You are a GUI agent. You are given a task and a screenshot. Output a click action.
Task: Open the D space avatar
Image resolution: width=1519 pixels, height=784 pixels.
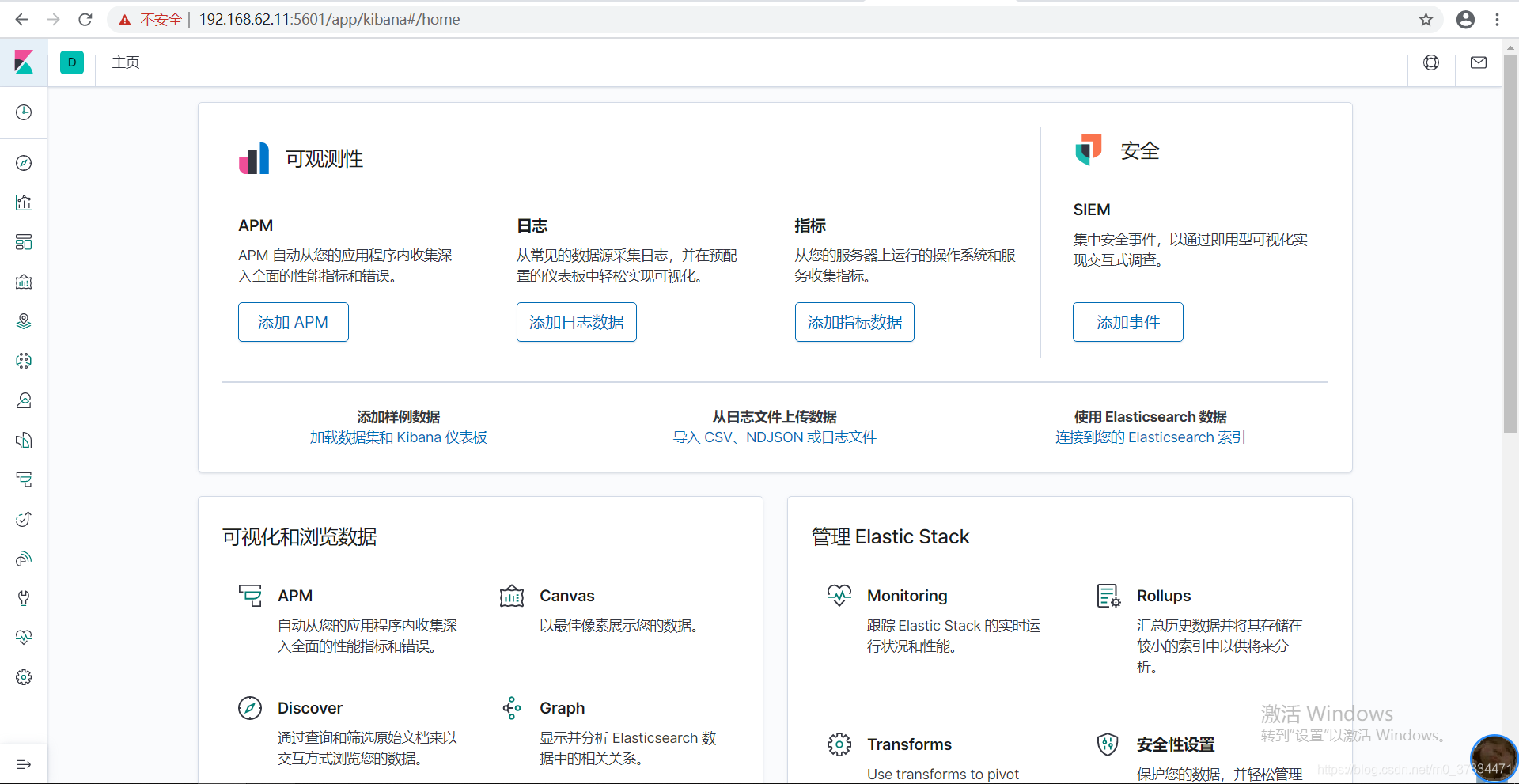pos(72,62)
